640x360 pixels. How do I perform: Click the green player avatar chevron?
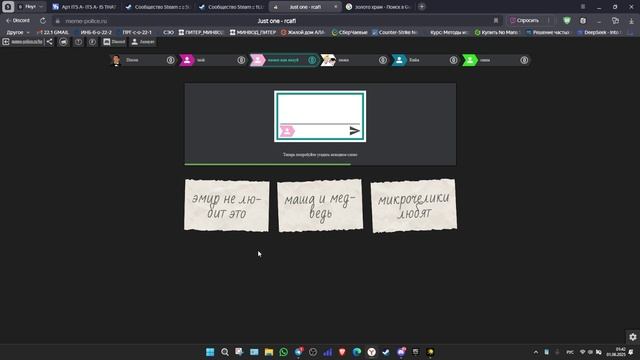[470, 60]
